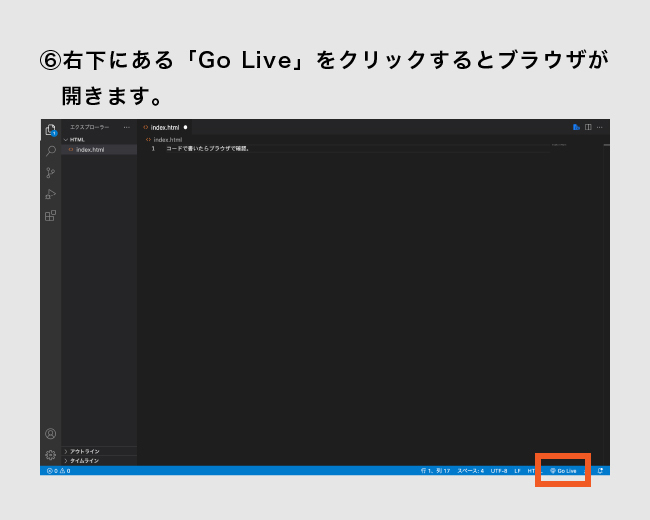Open the Accounts menu icon
The image size is (650, 520).
point(51,434)
